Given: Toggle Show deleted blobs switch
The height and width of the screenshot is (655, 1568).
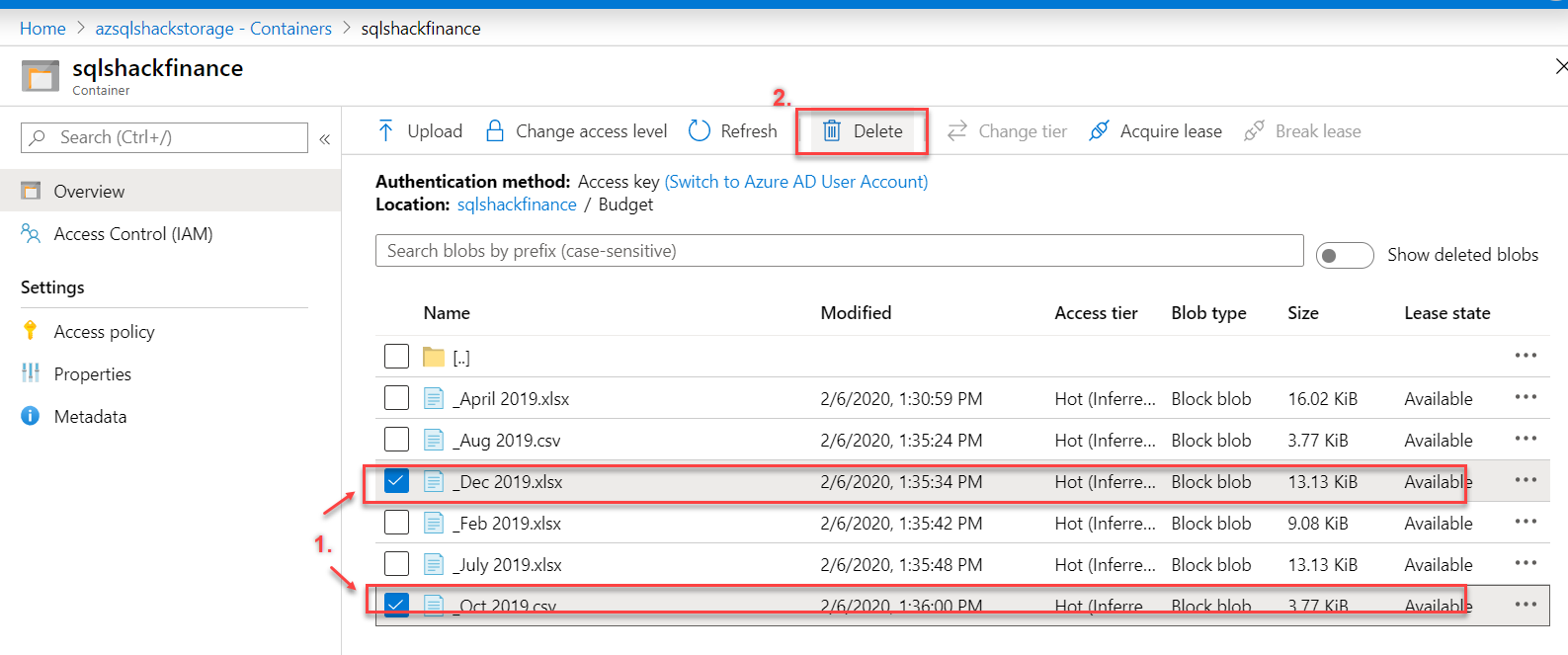Looking at the screenshot, I should coord(1344,255).
